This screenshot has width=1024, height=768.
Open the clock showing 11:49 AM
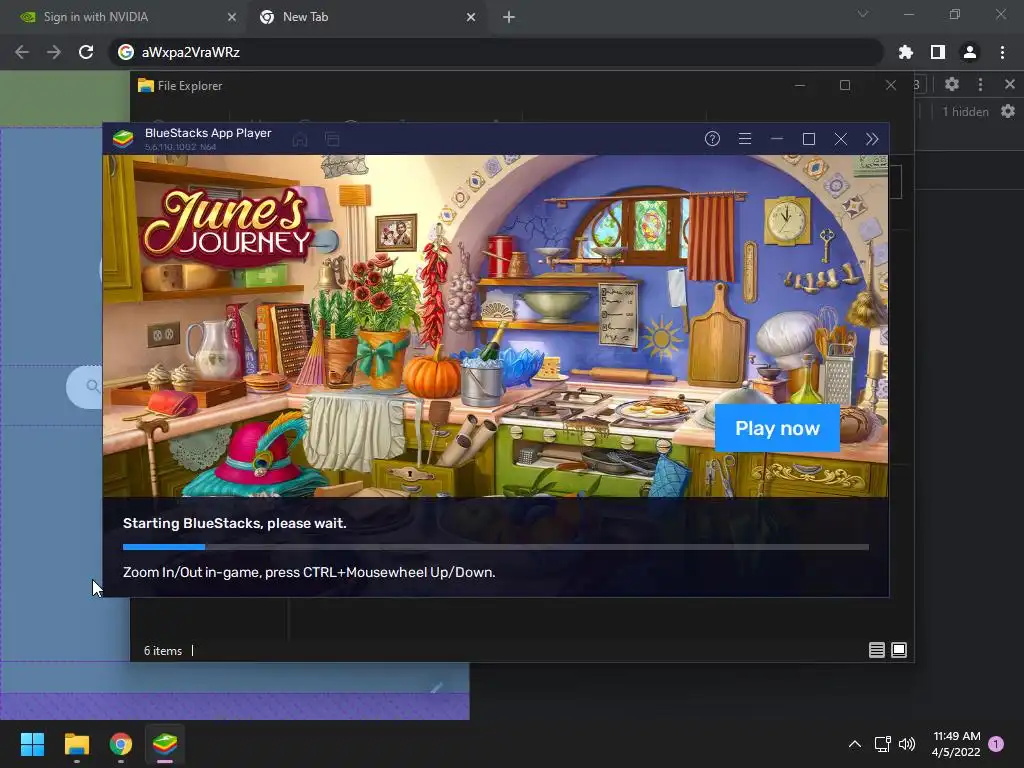click(956, 744)
